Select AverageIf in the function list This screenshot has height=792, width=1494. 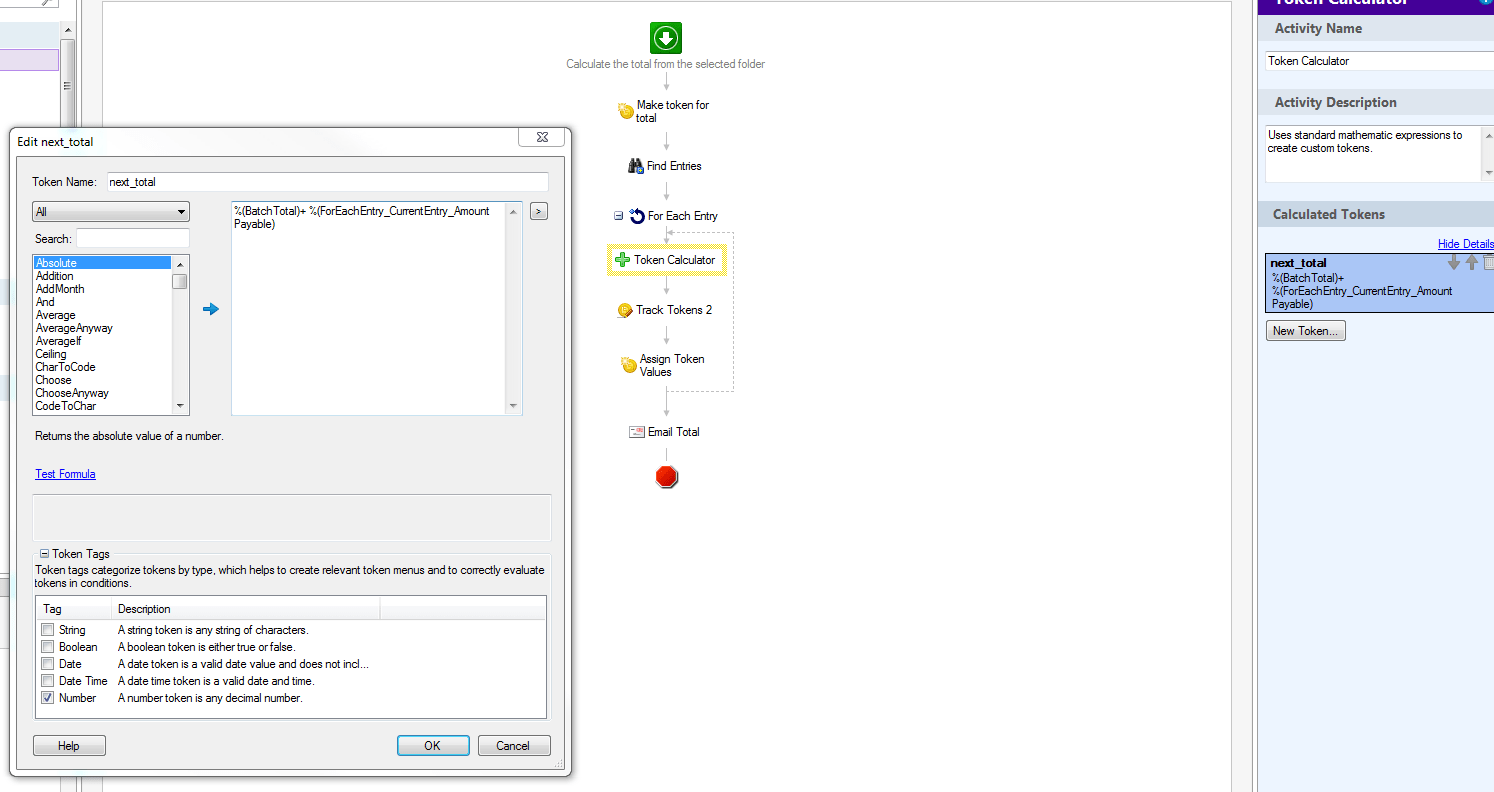56,341
